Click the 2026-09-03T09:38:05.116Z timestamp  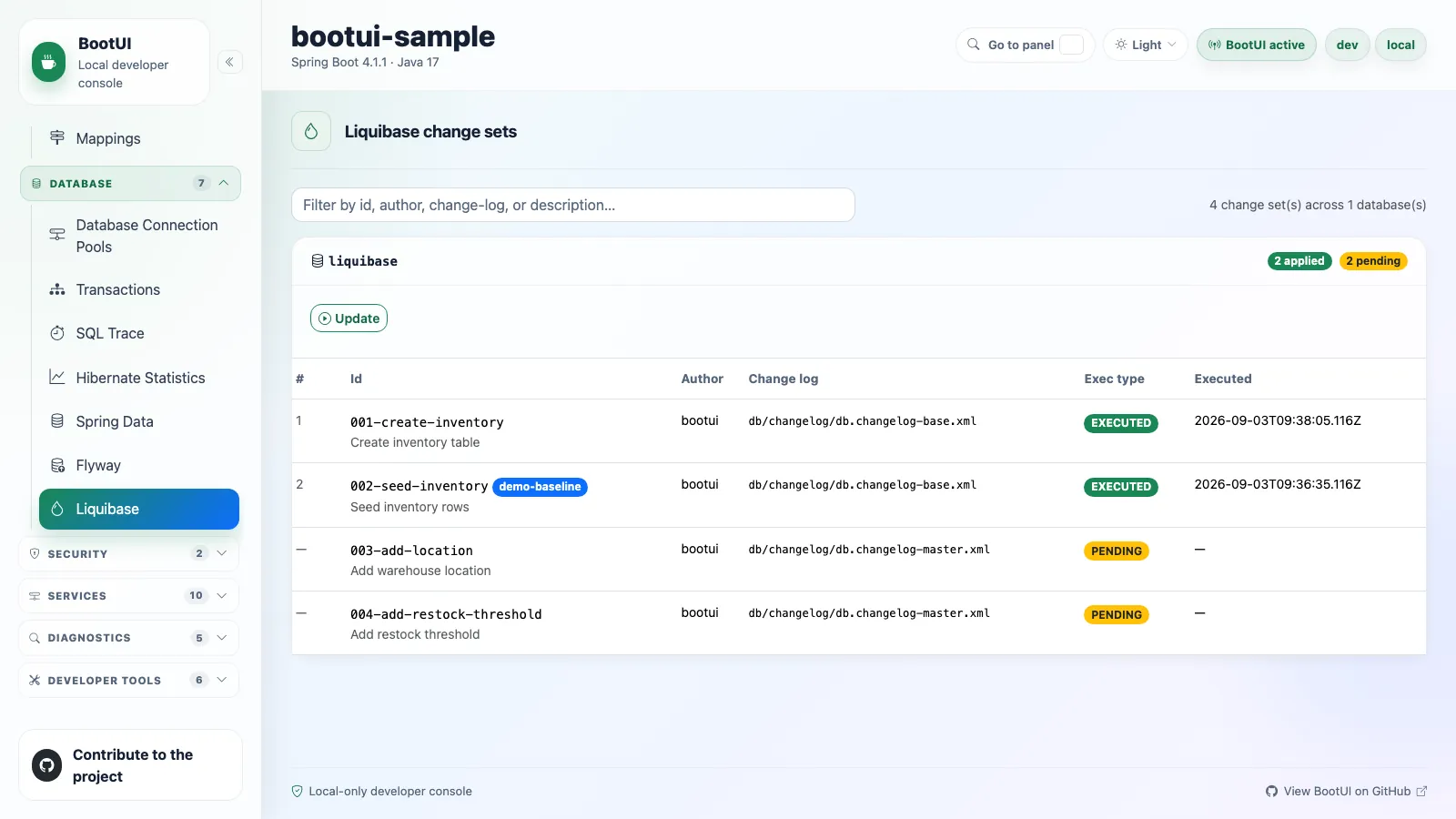click(x=1278, y=420)
